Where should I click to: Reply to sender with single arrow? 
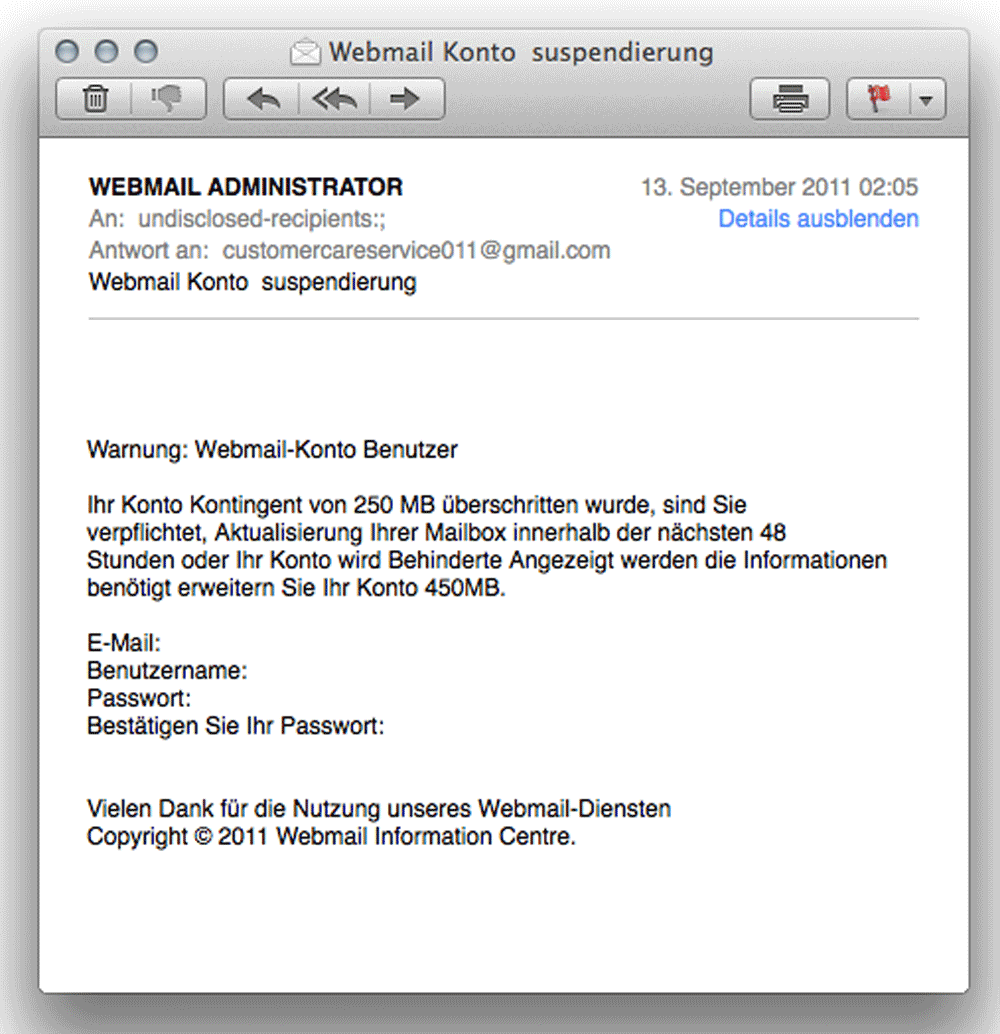click(x=263, y=99)
